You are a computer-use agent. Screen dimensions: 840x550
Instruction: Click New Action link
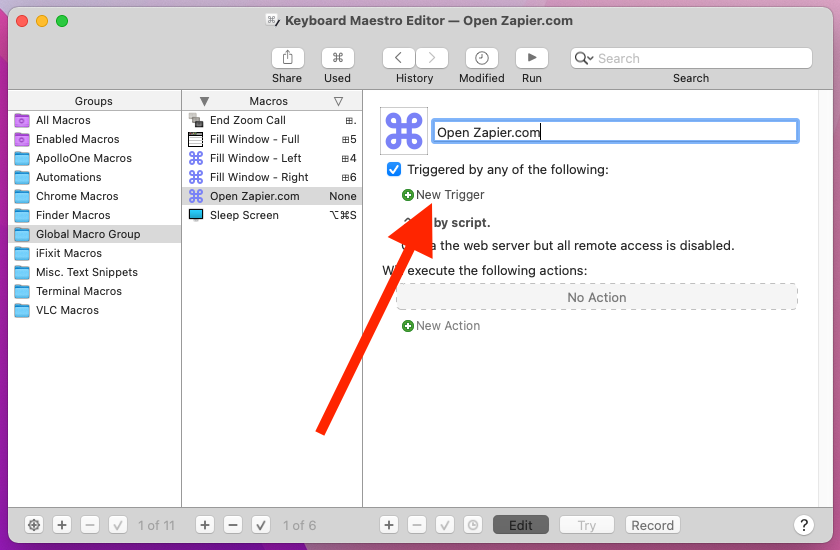click(x=448, y=326)
